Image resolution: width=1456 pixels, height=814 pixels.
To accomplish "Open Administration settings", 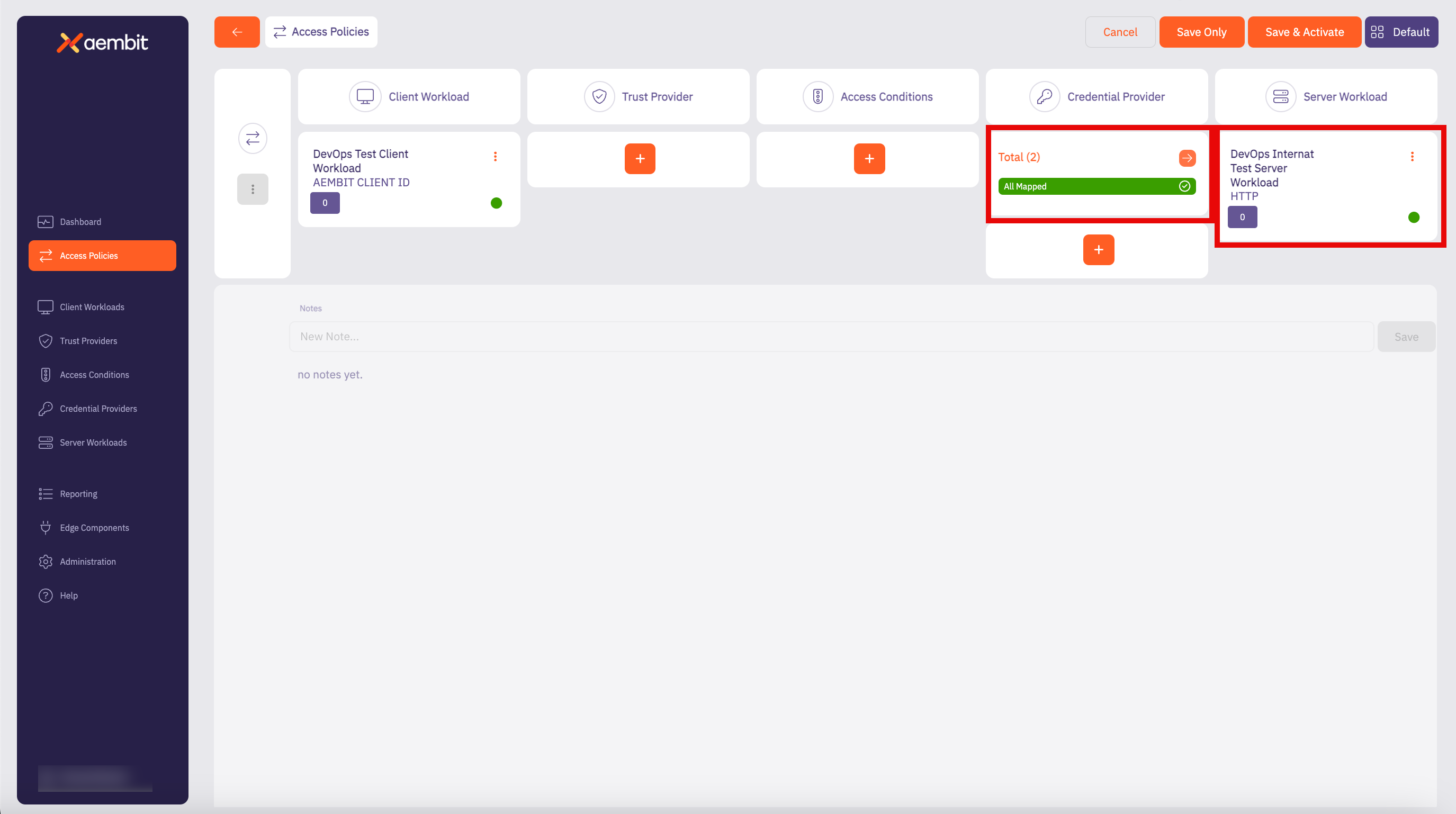I will point(102,562).
